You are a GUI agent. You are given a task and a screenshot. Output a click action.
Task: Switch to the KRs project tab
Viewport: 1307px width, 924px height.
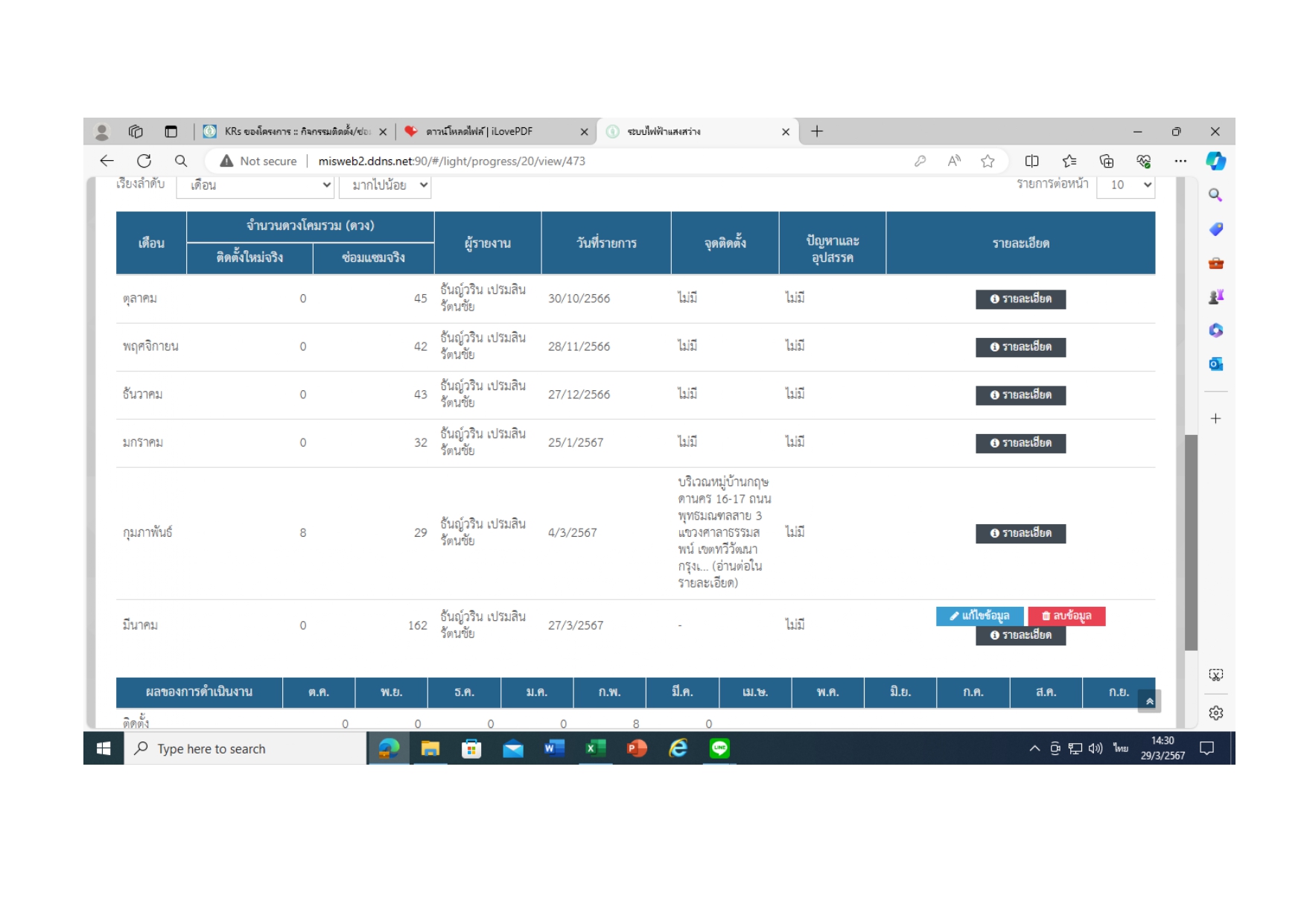pyautogui.click(x=296, y=132)
